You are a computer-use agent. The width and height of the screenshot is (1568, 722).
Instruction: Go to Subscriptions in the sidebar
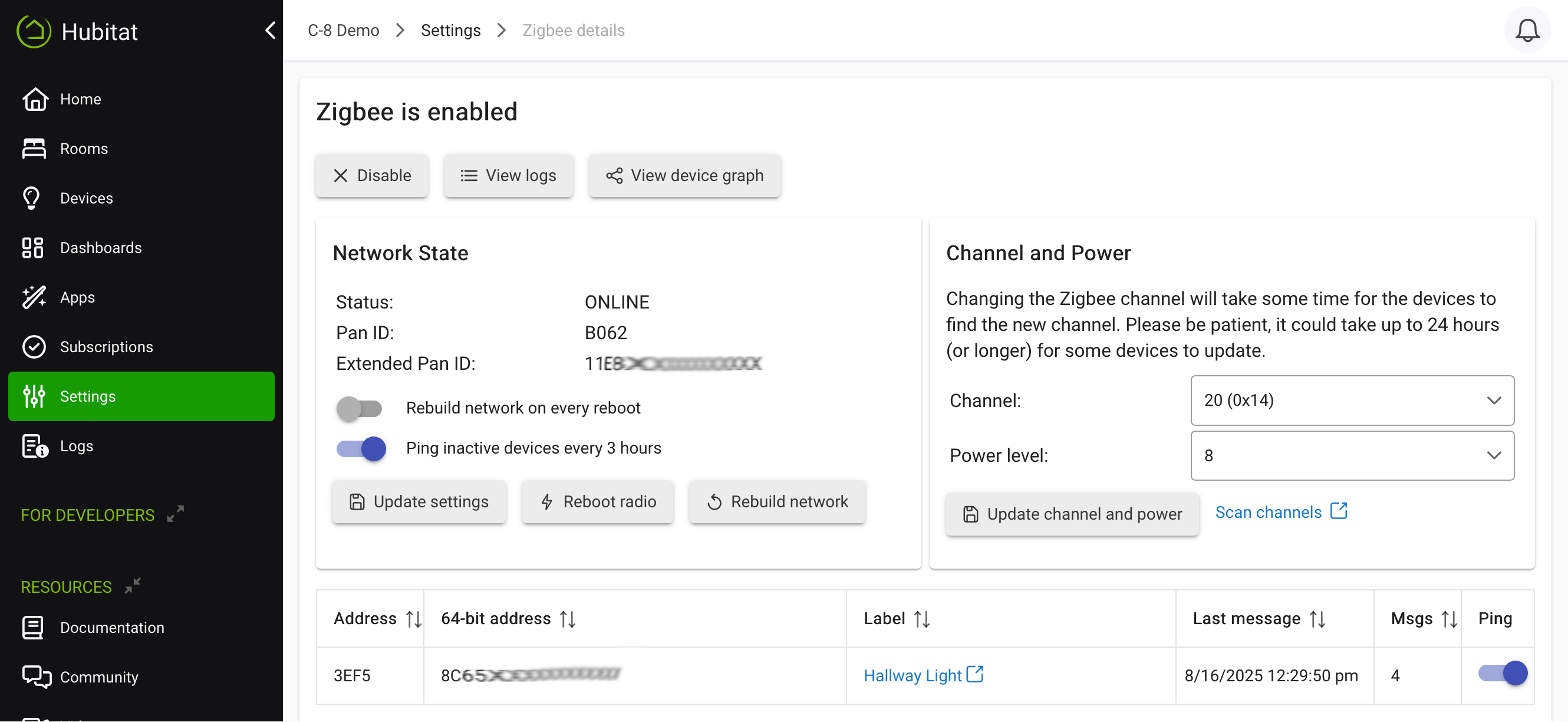[x=141, y=347]
